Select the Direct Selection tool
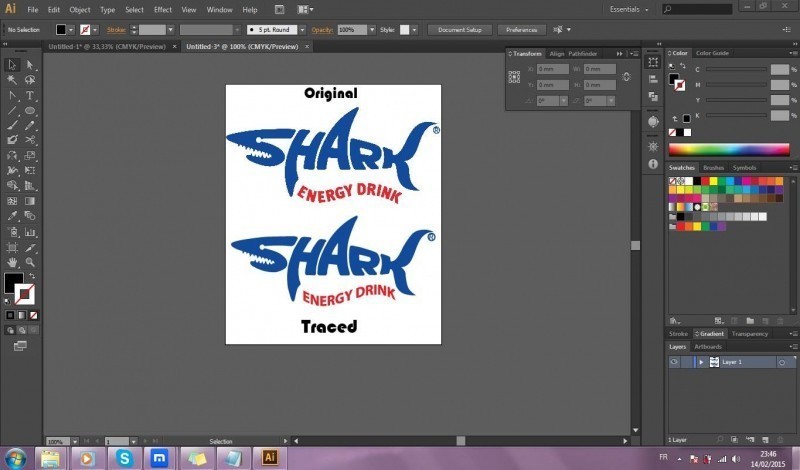The width and height of the screenshot is (800, 470). pyautogui.click(x=30, y=65)
